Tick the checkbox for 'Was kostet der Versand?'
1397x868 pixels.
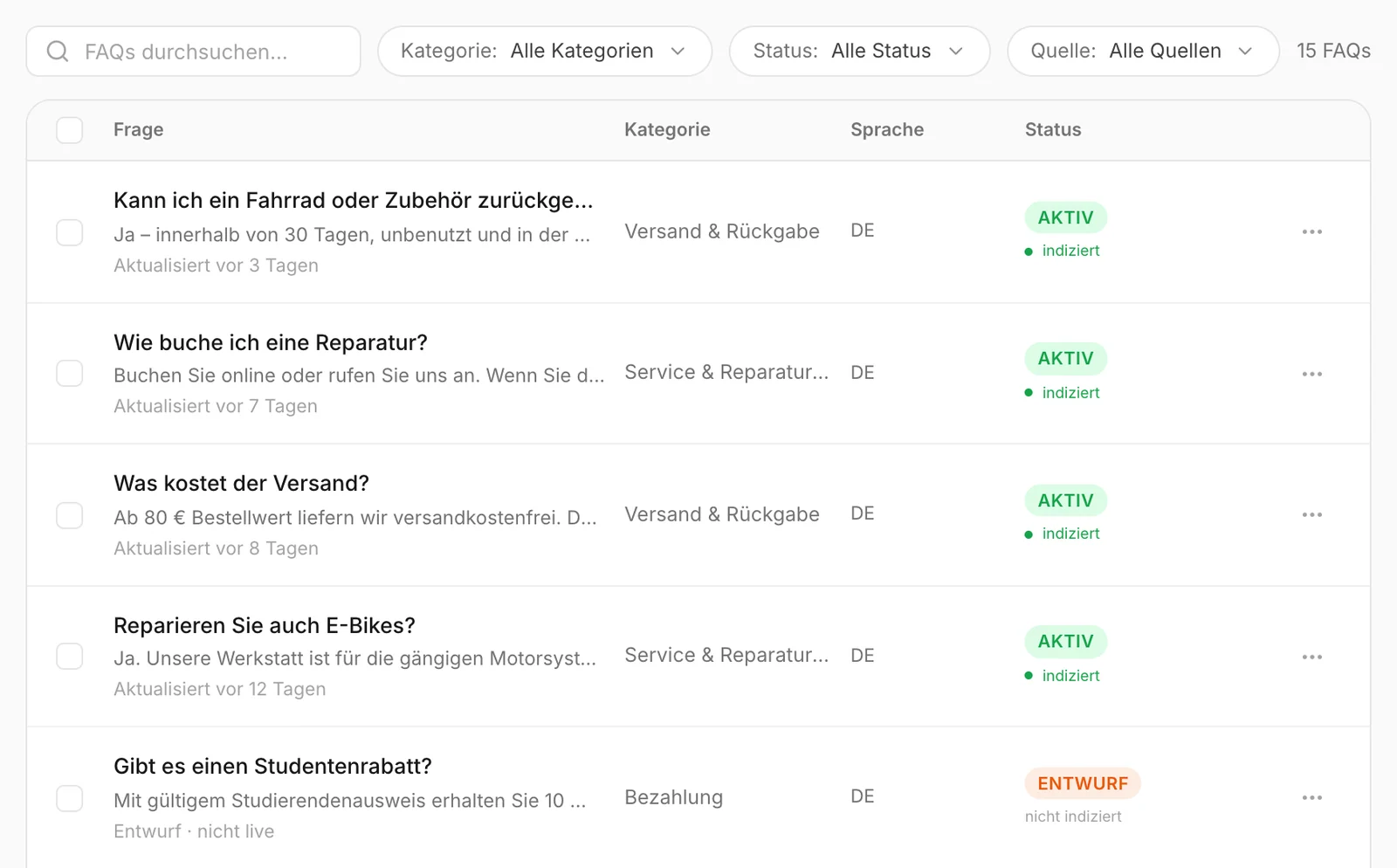coord(70,515)
